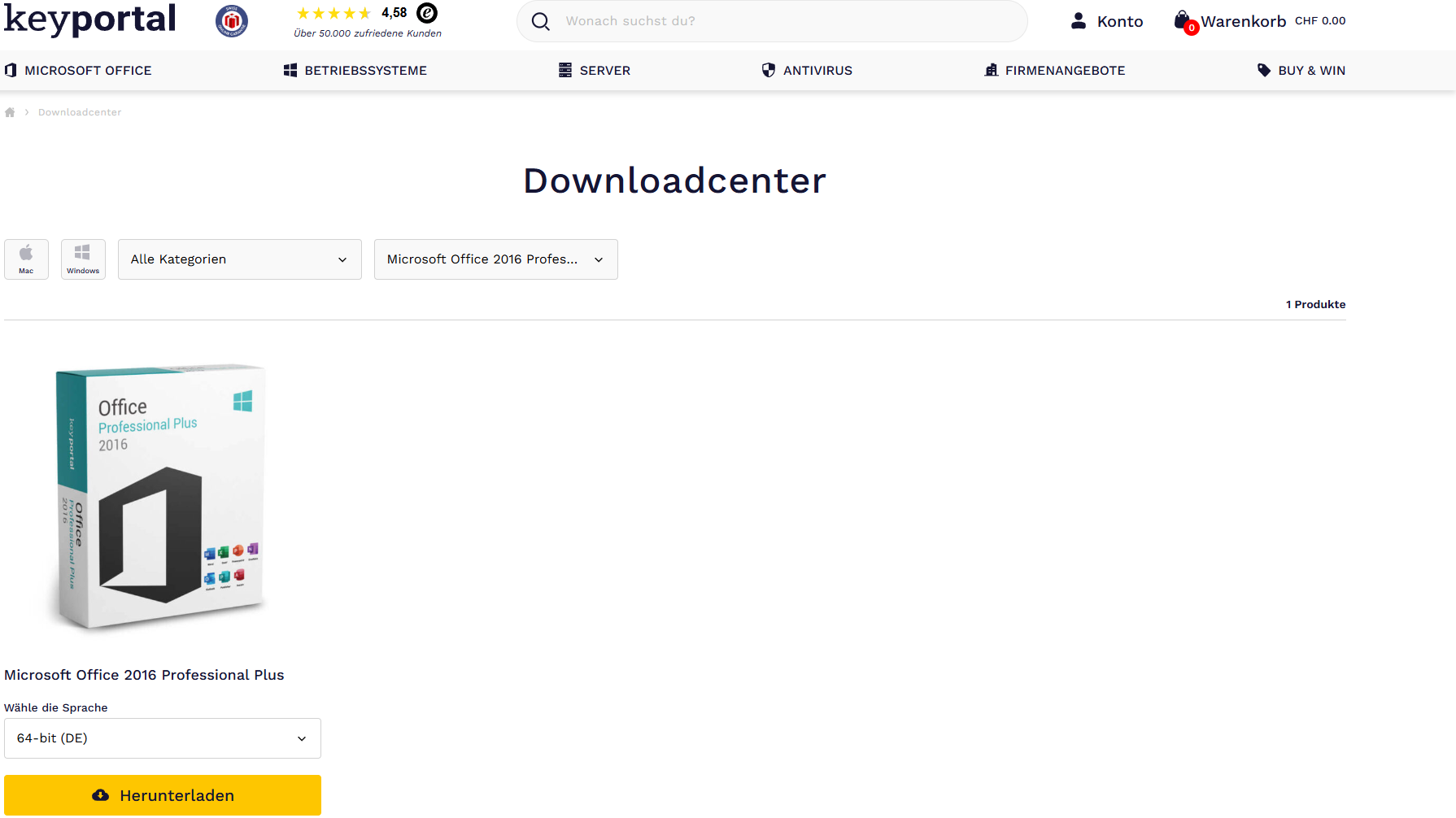Open the Microsoft Office 2016 product dropdown
This screenshot has width=1456, height=818.
495,259
